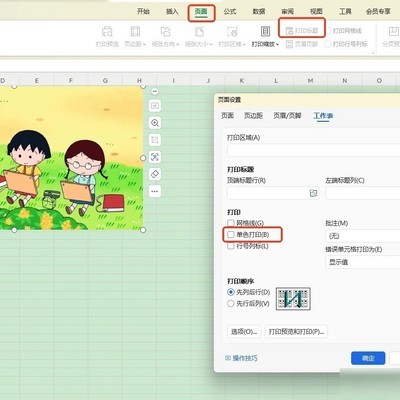Open the 公式 ribbon tab
This screenshot has height=400, width=400.
tap(230, 12)
